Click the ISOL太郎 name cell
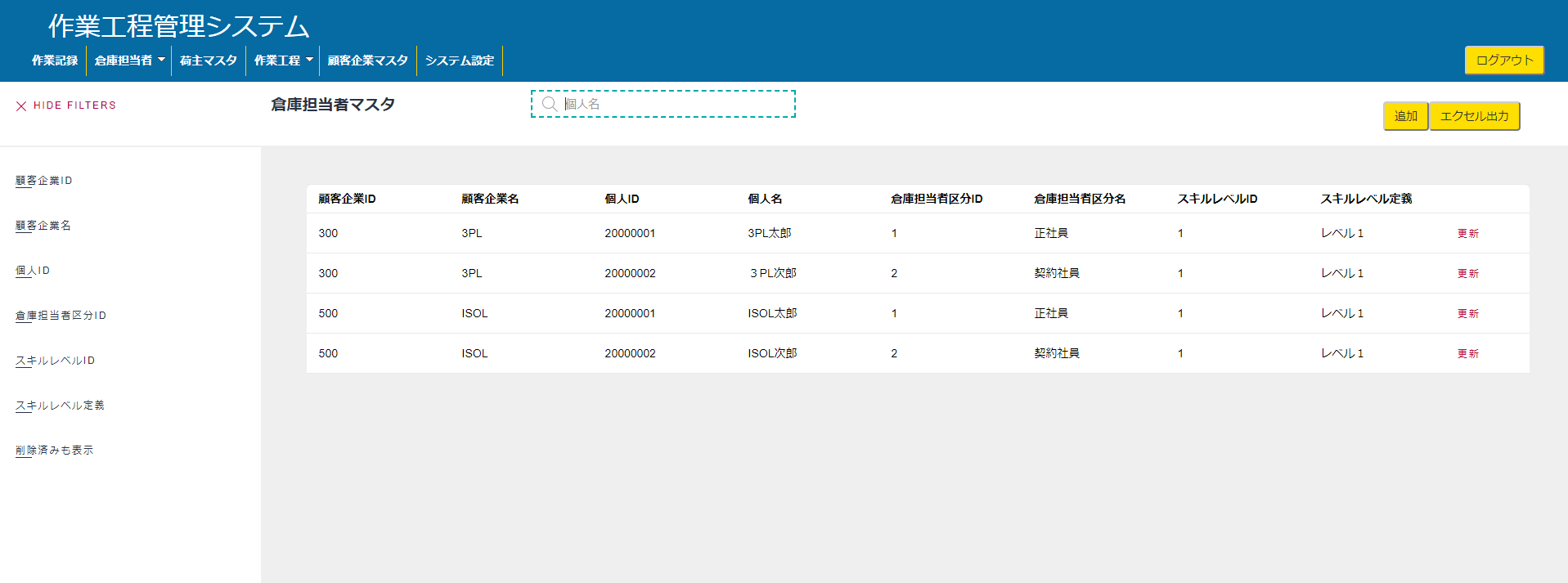1568x583 pixels. point(773,313)
